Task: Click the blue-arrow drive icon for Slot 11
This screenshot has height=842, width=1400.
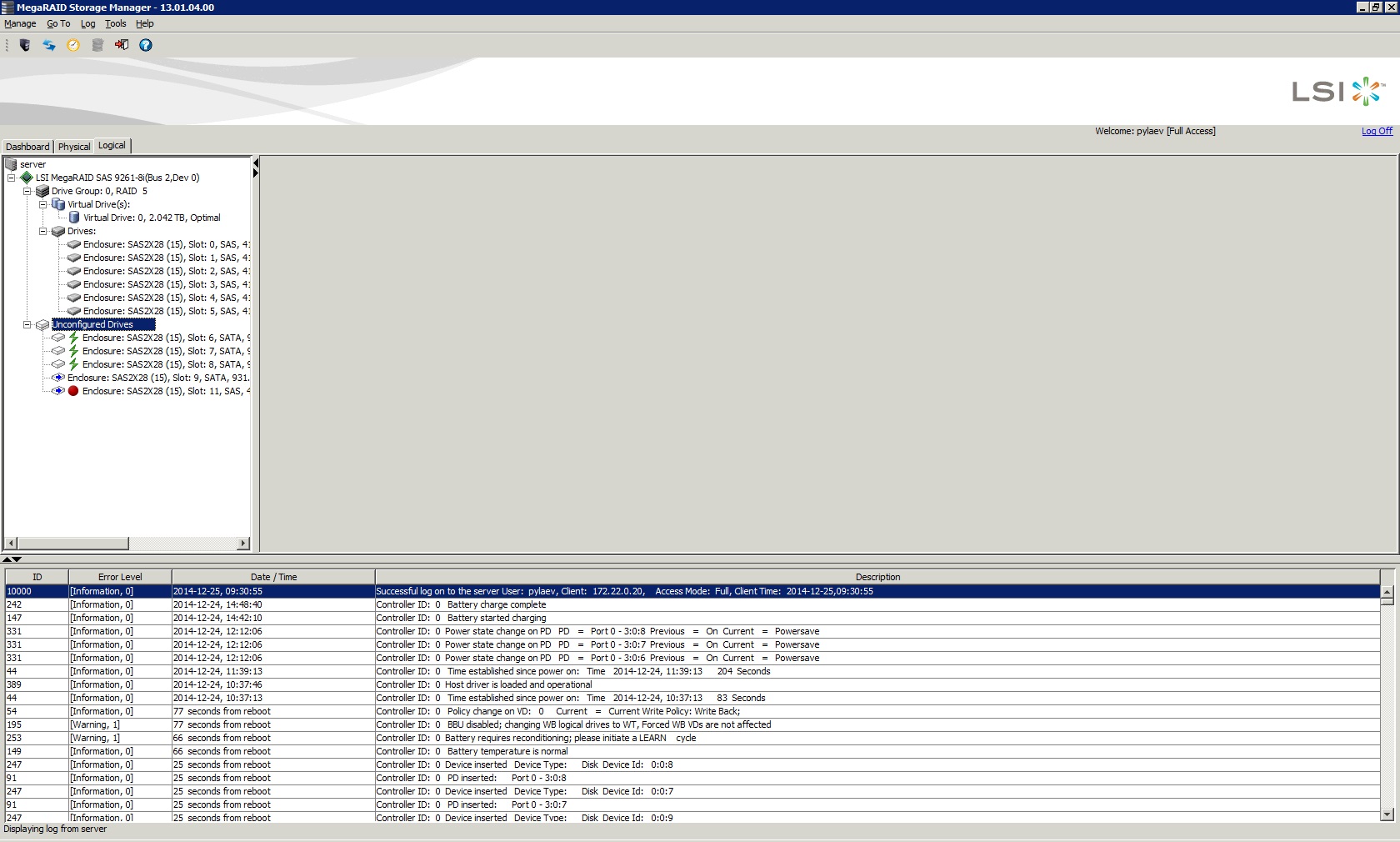Action: click(x=58, y=391)
